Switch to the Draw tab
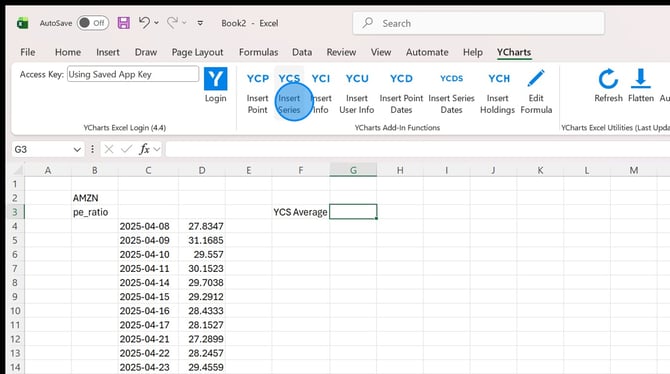Screen dimensions: 670x374 (146, 52)
